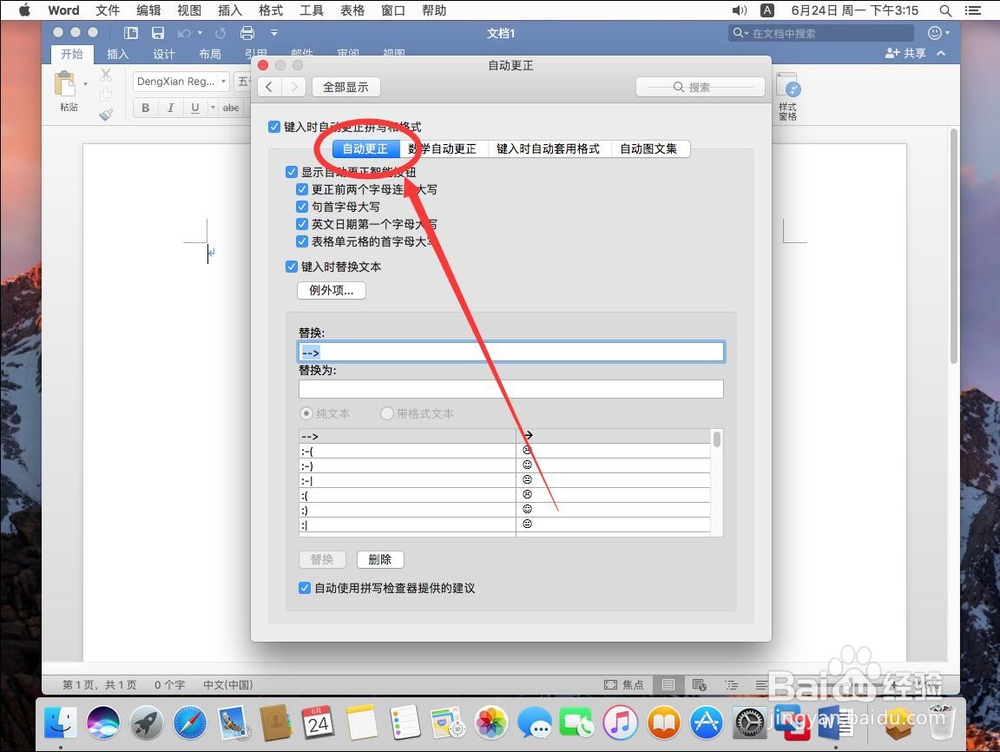
Task: Switch to 数学自动更正 tab
Action: coord(443,149)
